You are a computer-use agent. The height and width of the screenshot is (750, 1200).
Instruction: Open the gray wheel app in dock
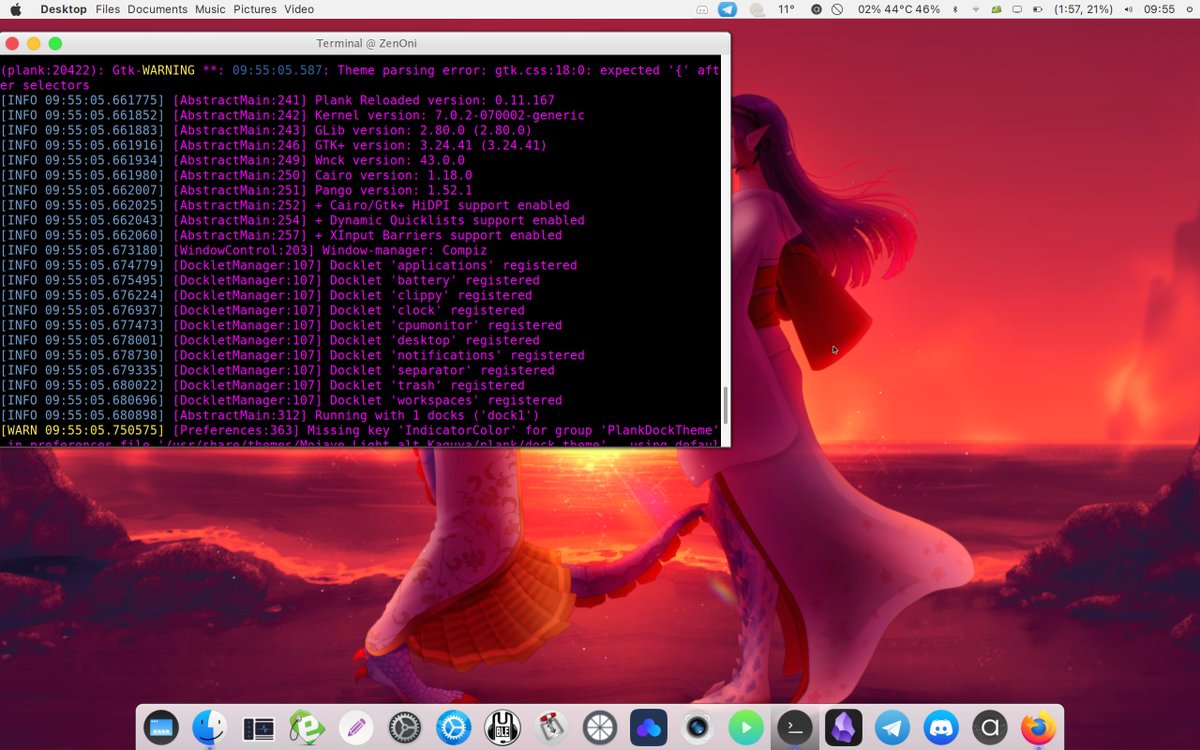coord(600,727)
